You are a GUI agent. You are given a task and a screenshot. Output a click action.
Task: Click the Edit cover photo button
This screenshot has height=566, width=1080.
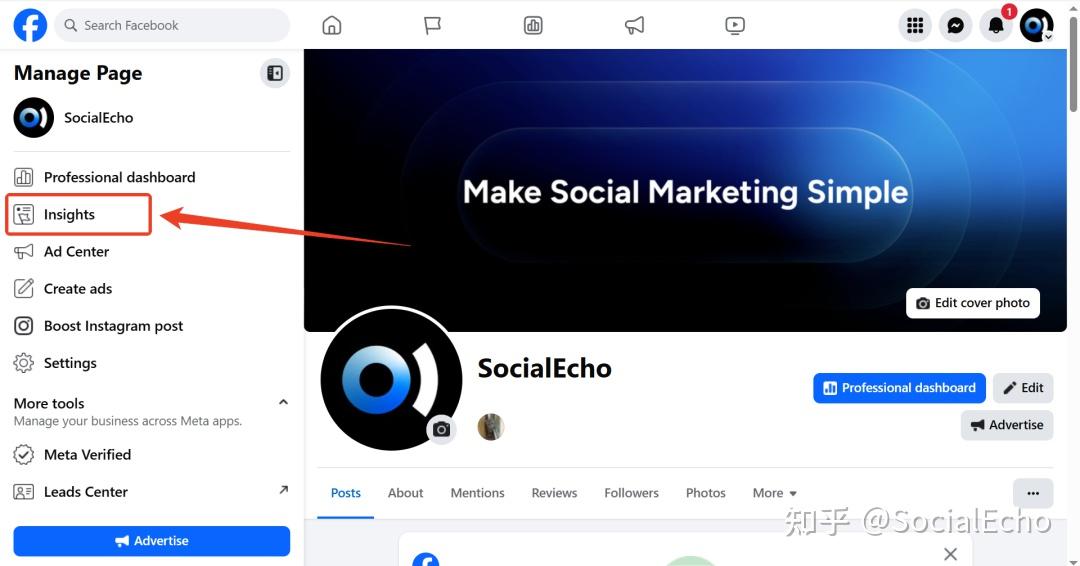[973, 303]
